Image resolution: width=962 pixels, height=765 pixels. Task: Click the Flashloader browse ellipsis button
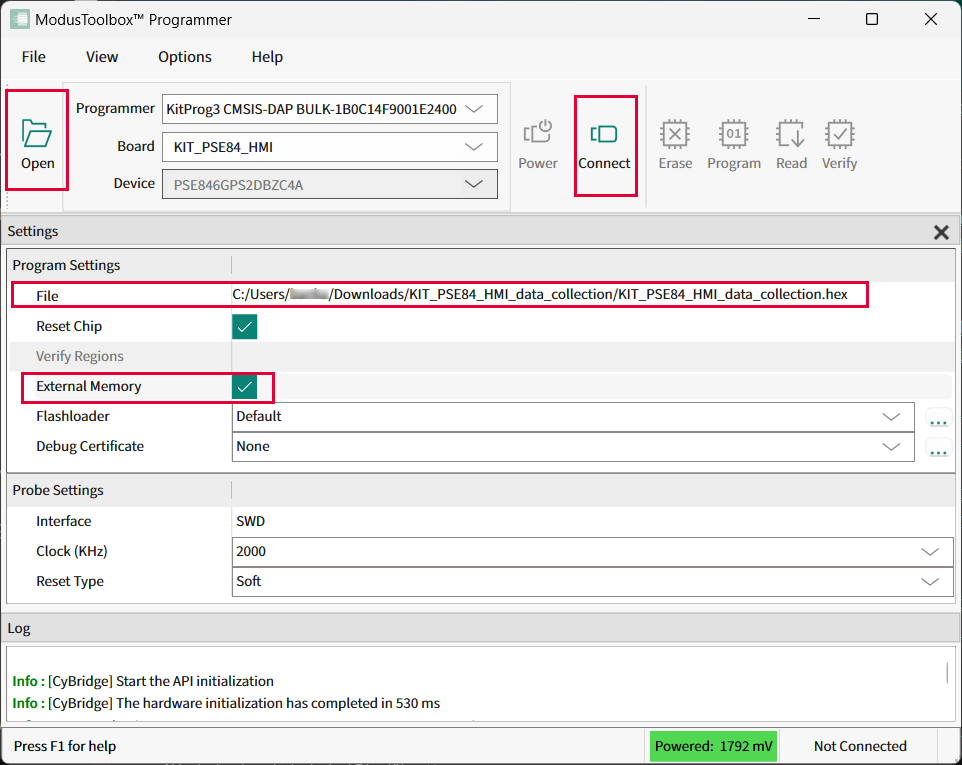(938, 419)
